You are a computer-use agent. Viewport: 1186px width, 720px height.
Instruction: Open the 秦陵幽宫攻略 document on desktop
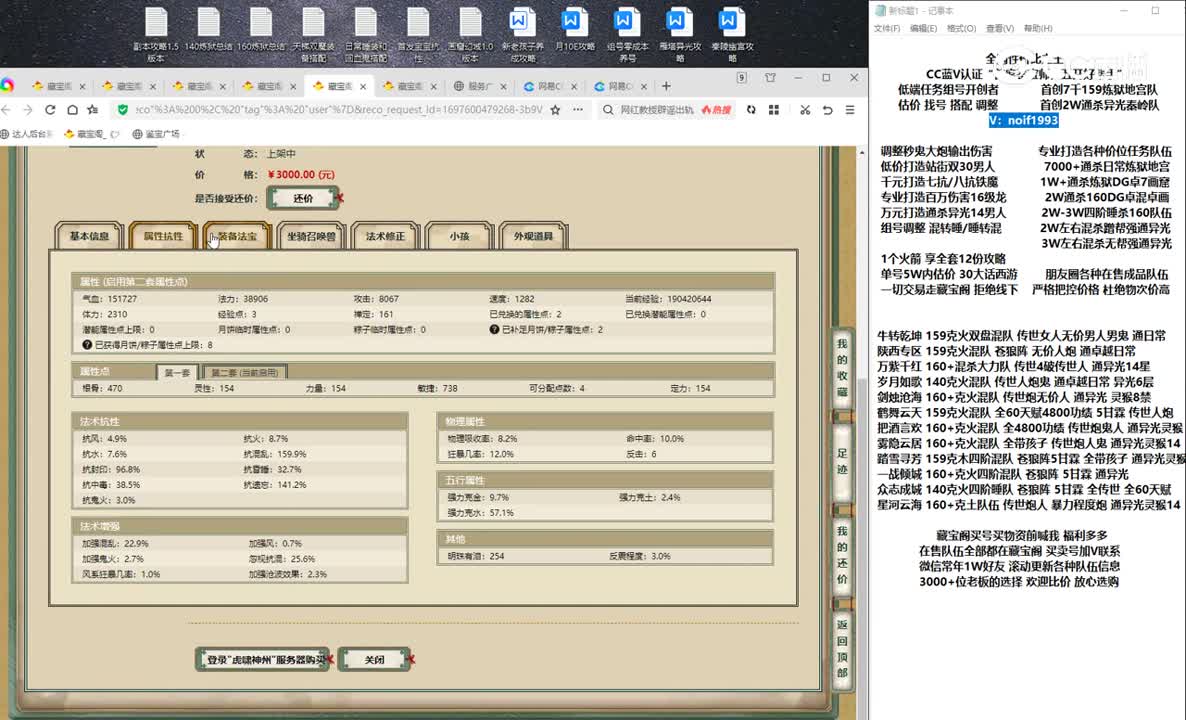point(732,34)
